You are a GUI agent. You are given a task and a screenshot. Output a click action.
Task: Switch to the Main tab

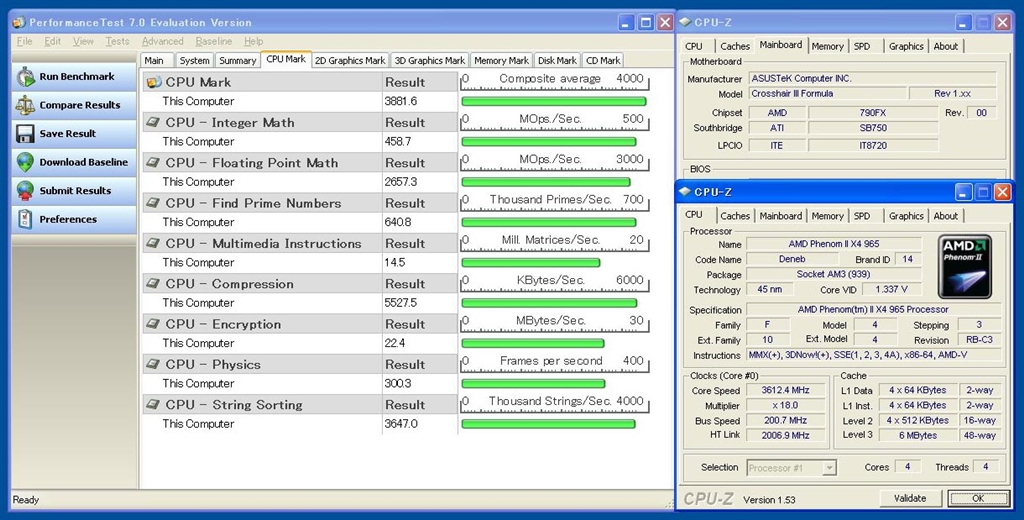[x=156, y=60]
